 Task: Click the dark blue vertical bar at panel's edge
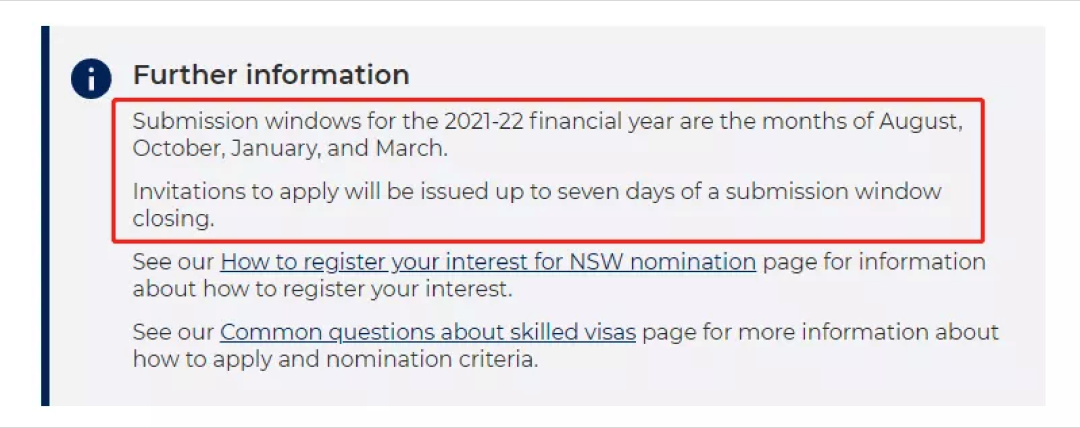[x=45, y=216]
